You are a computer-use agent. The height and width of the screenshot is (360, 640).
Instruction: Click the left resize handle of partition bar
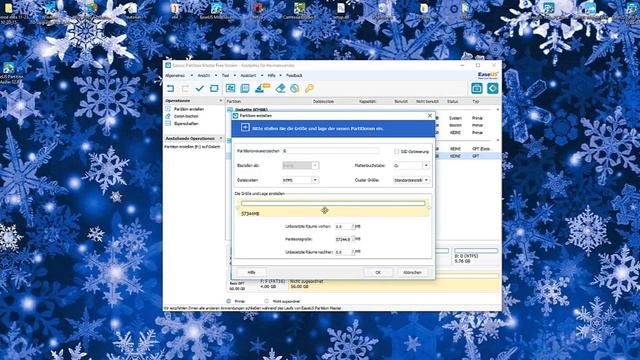point(238,208)
